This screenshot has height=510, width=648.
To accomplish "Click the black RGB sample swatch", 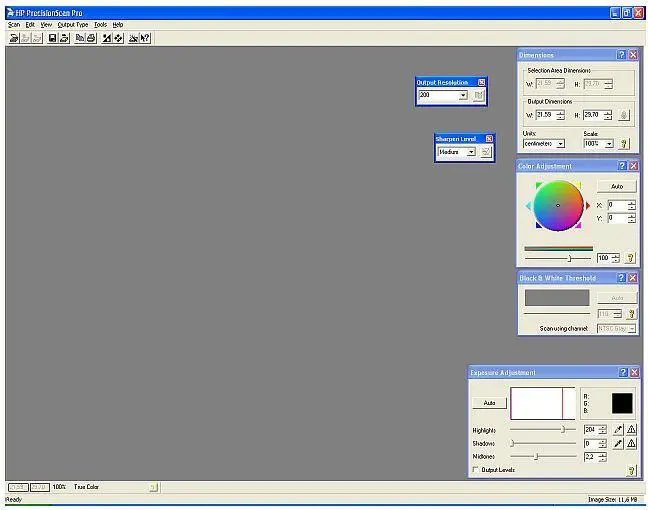I will pos(622,403).
